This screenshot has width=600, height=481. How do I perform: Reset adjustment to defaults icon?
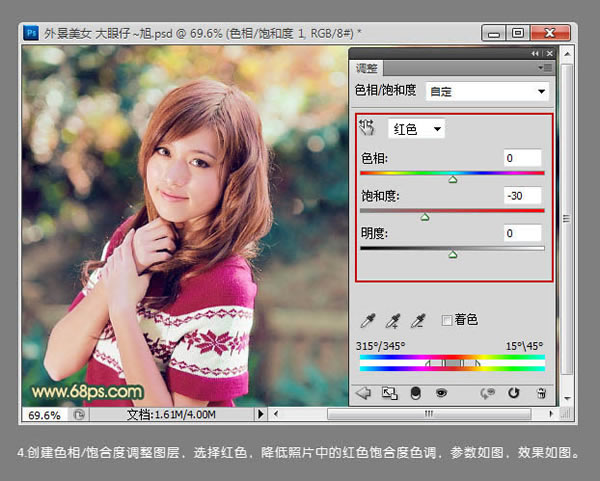[514, 393]
